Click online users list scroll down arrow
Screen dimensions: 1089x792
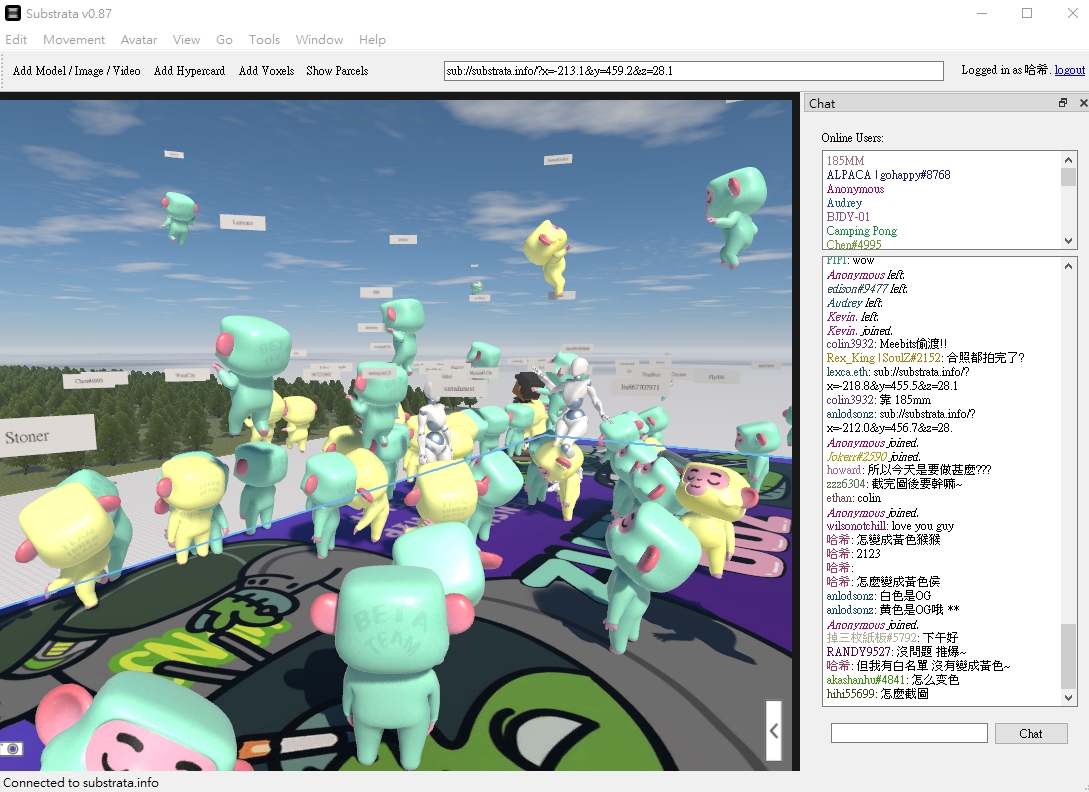tap(1069, 241)
